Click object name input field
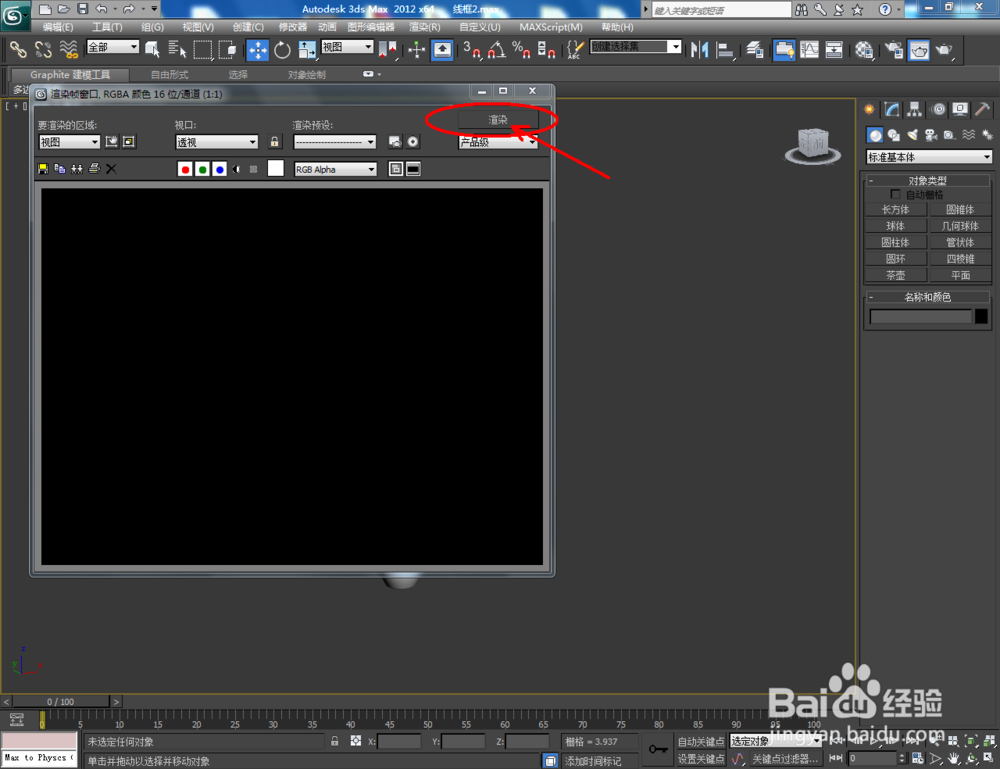1000x769 pixels. point(920,316)
